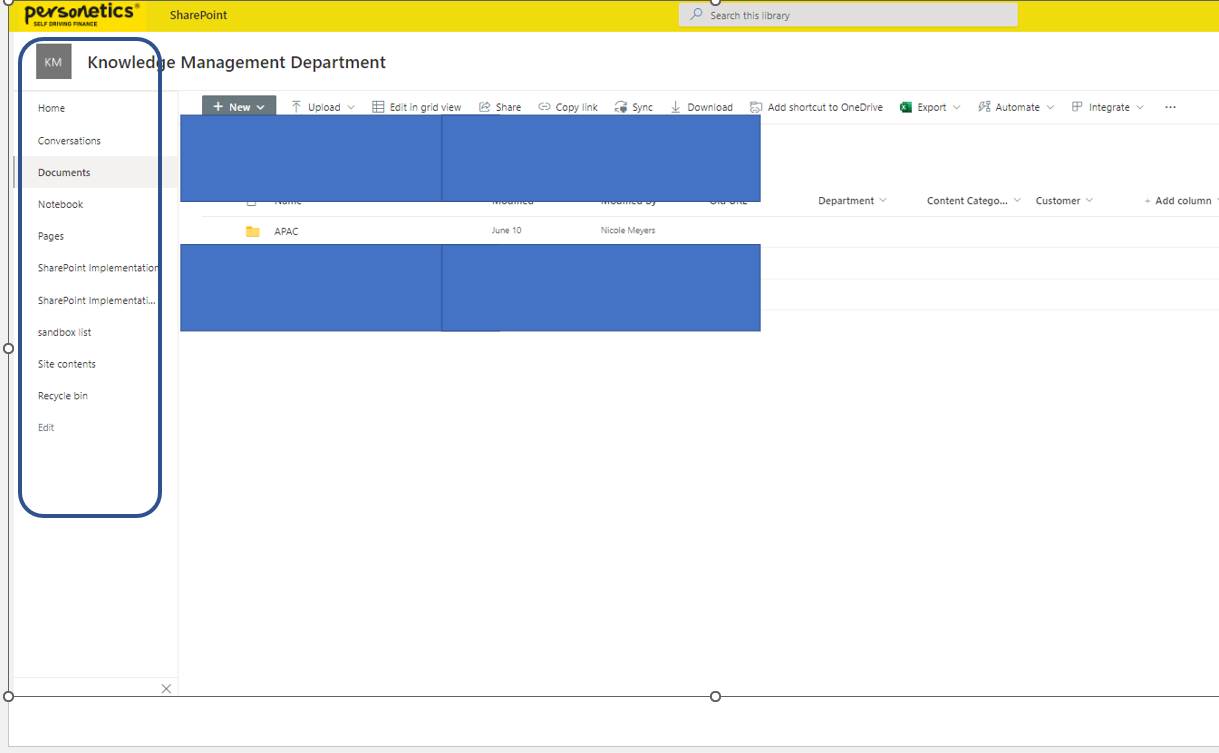Viewport: 1219px width, 753px height.
Task: Download the library contents
Action: tap(701, 107)
